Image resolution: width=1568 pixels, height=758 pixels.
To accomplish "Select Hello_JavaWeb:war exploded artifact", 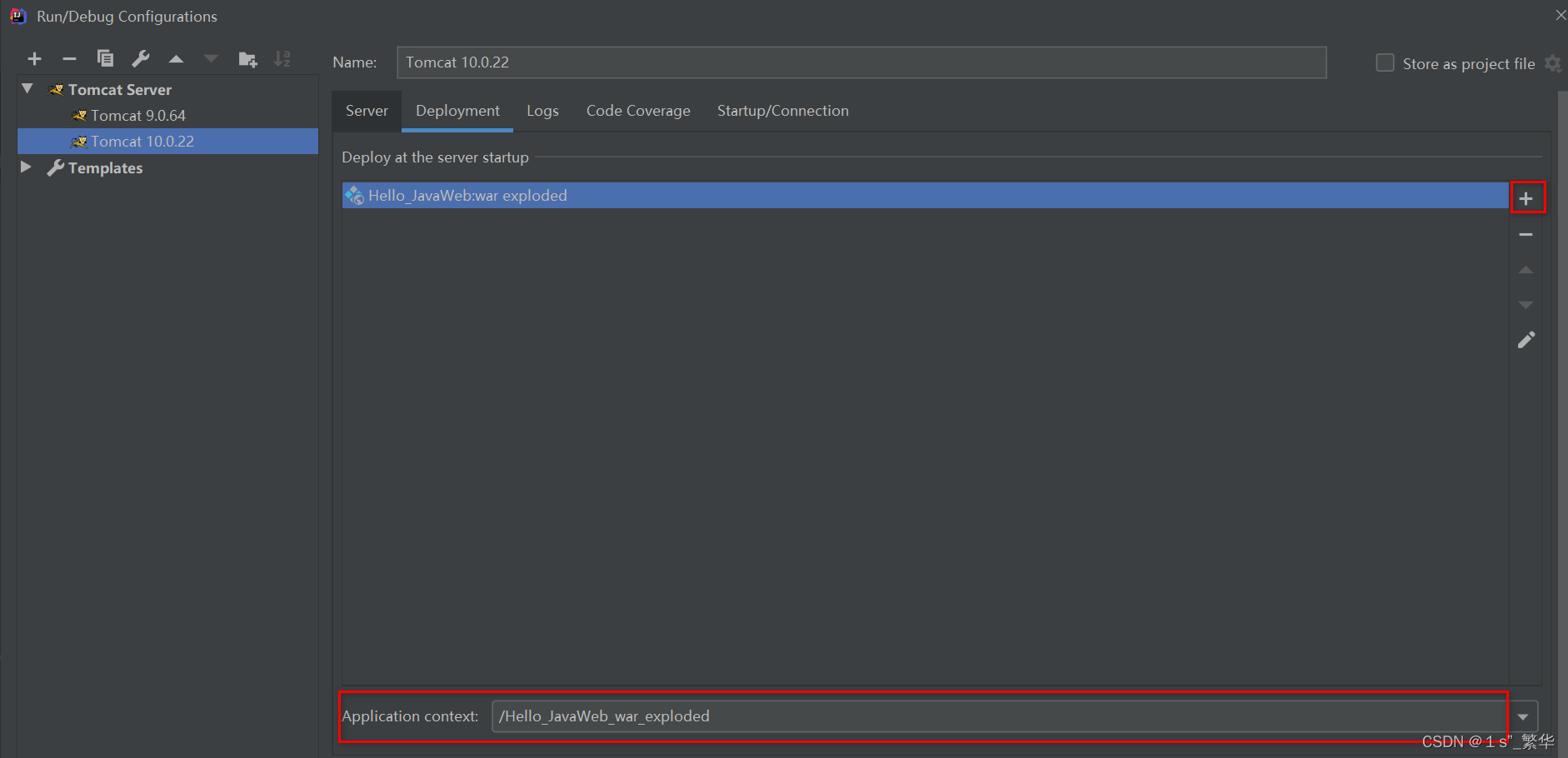I will 925,196.
